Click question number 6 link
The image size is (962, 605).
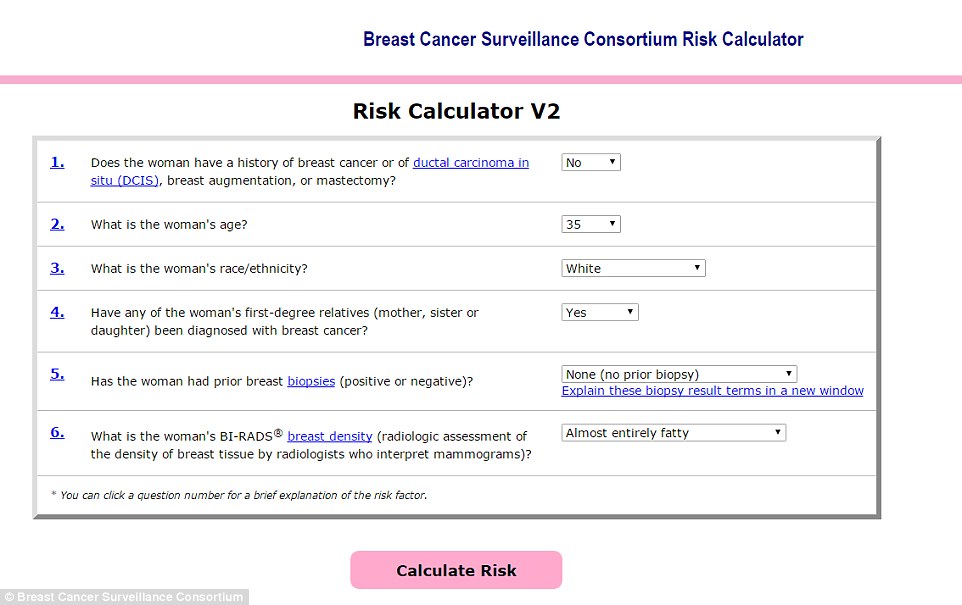click(x=57, y=433)
